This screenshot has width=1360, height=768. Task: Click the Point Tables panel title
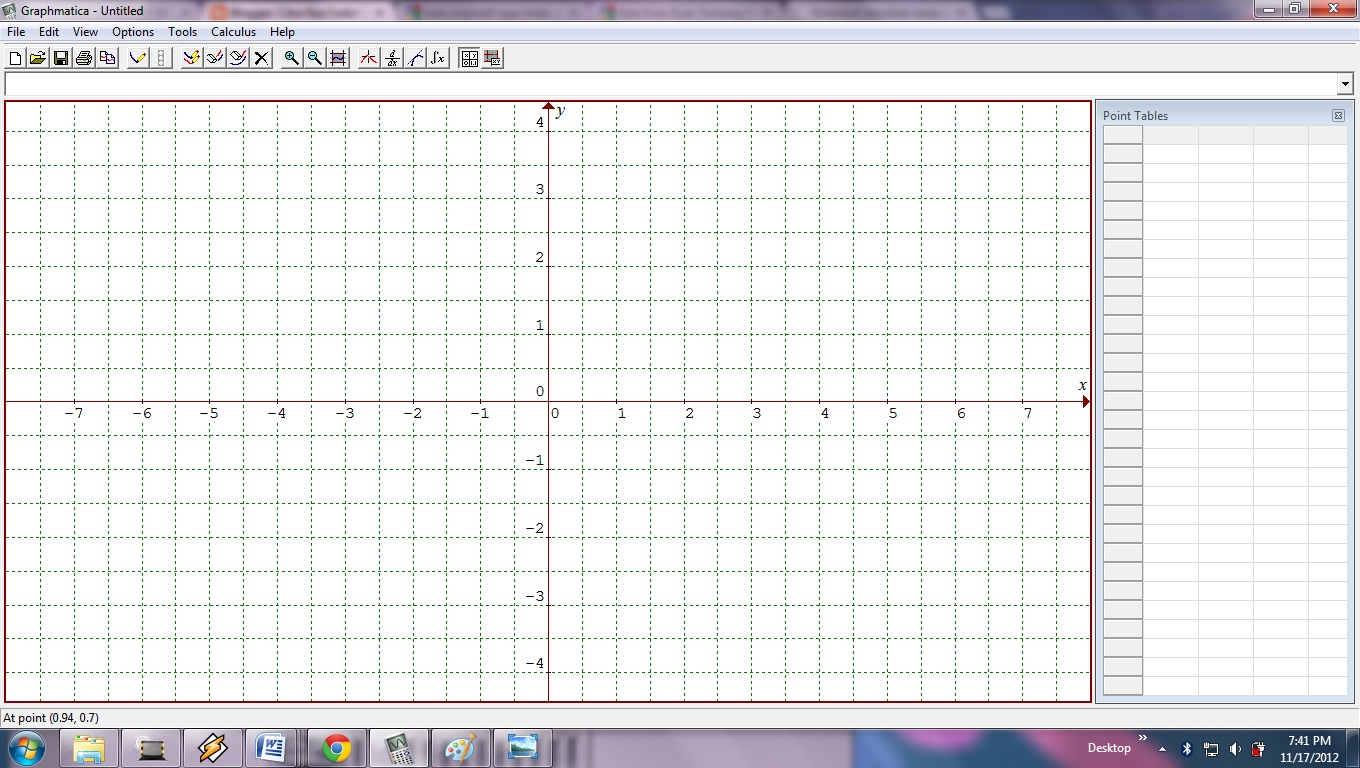pos(1135,116)
